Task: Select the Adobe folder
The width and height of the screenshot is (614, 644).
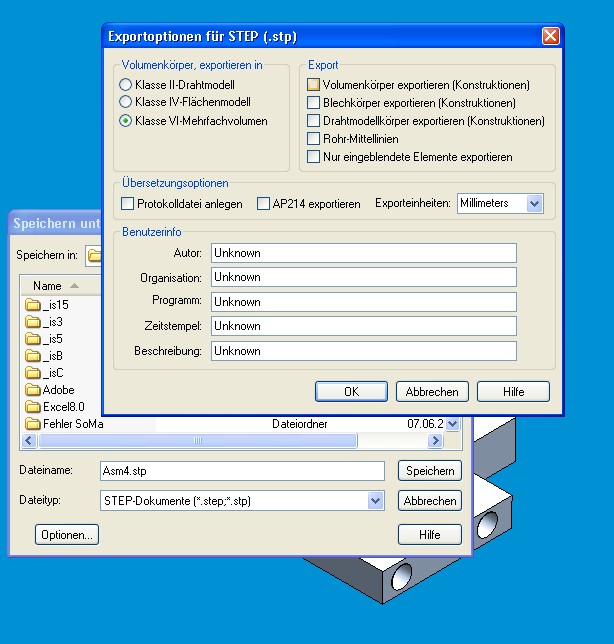Action: point(50,390)
